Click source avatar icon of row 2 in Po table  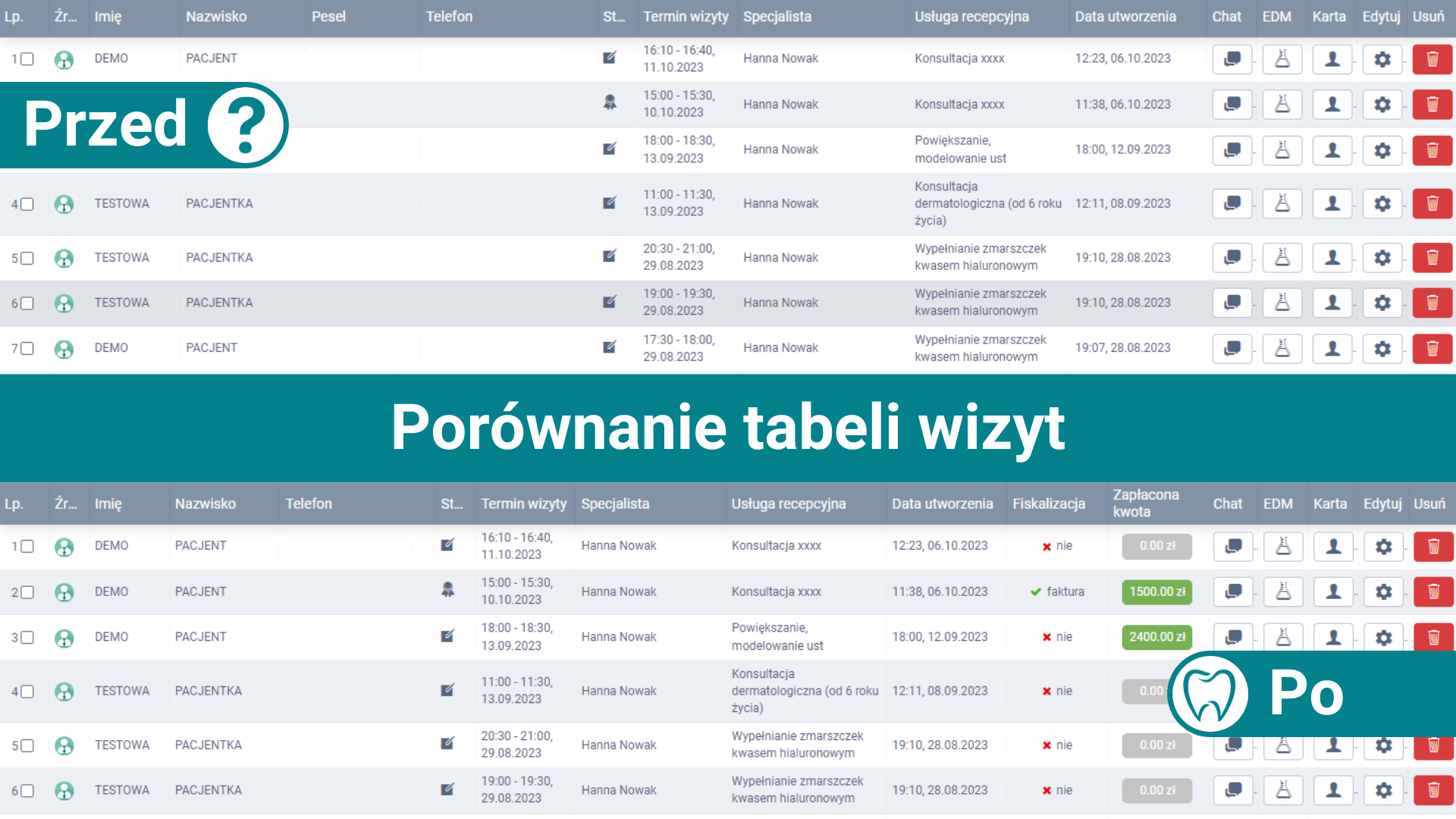(64, 592)
